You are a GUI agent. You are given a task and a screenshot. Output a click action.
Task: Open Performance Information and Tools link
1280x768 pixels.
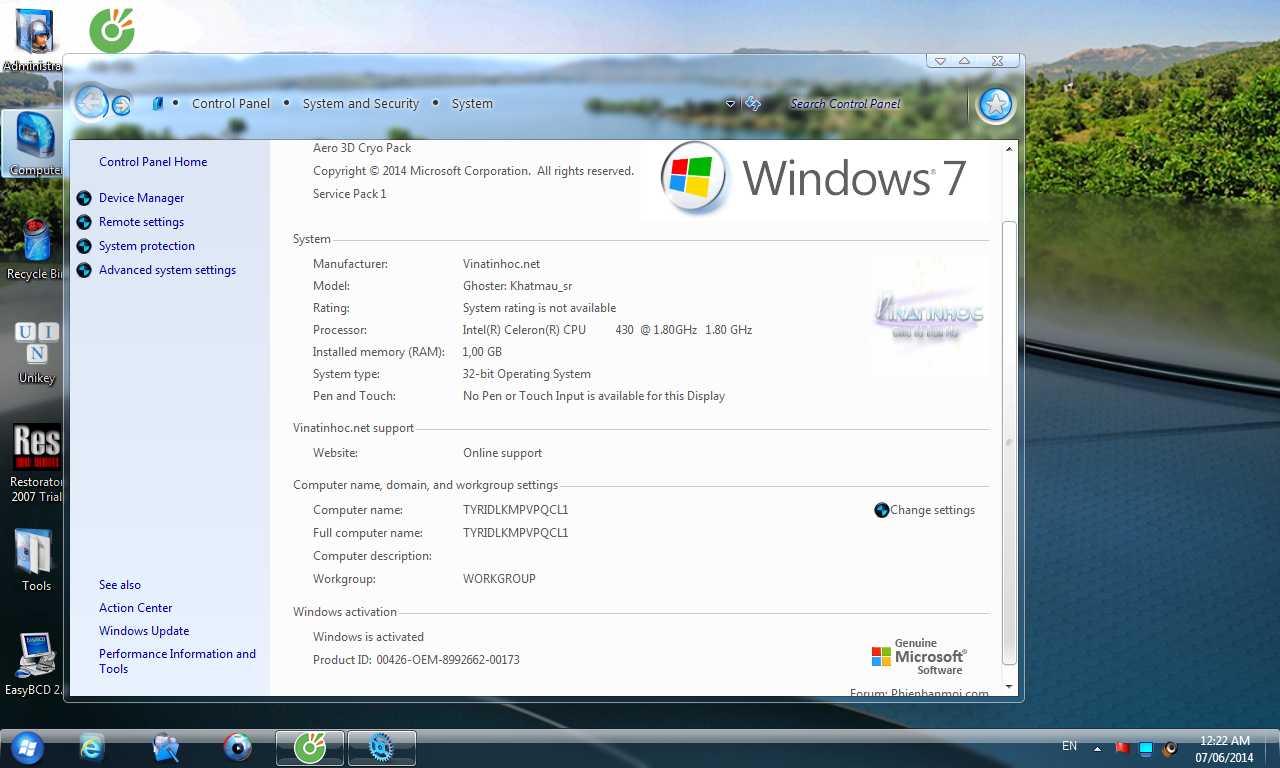click(x=177, y=661)
